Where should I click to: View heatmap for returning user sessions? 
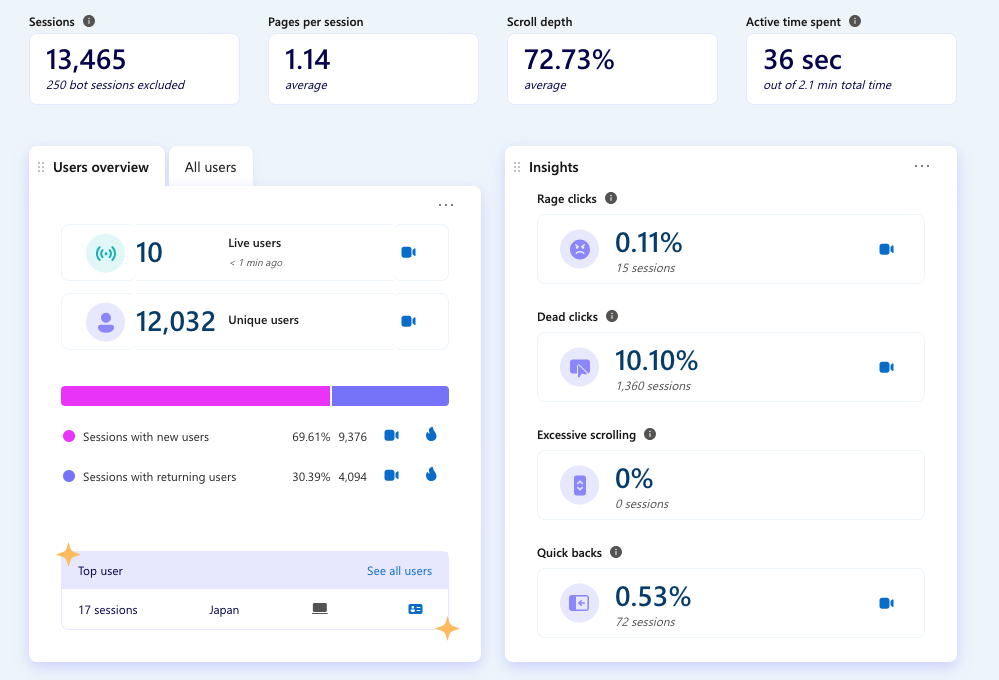431,475
